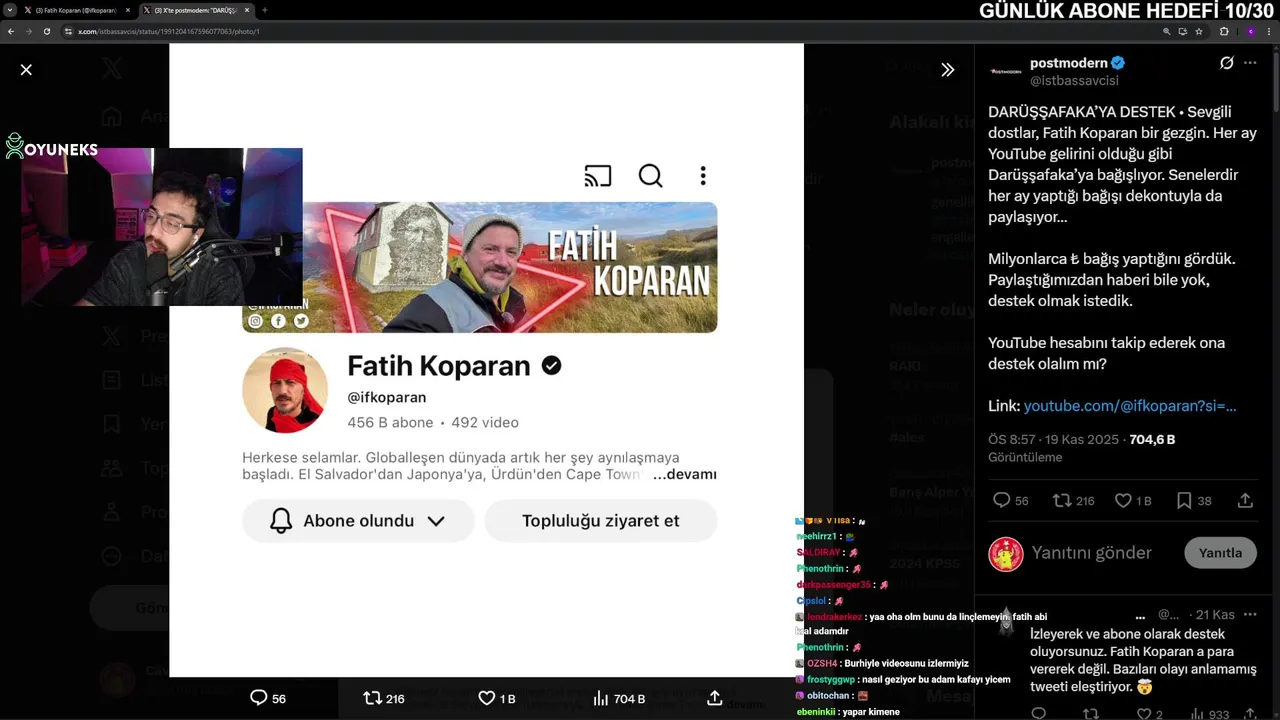1280x720 pixels.
Task: Open the purple browser profile avatar
Action: 1250,31
